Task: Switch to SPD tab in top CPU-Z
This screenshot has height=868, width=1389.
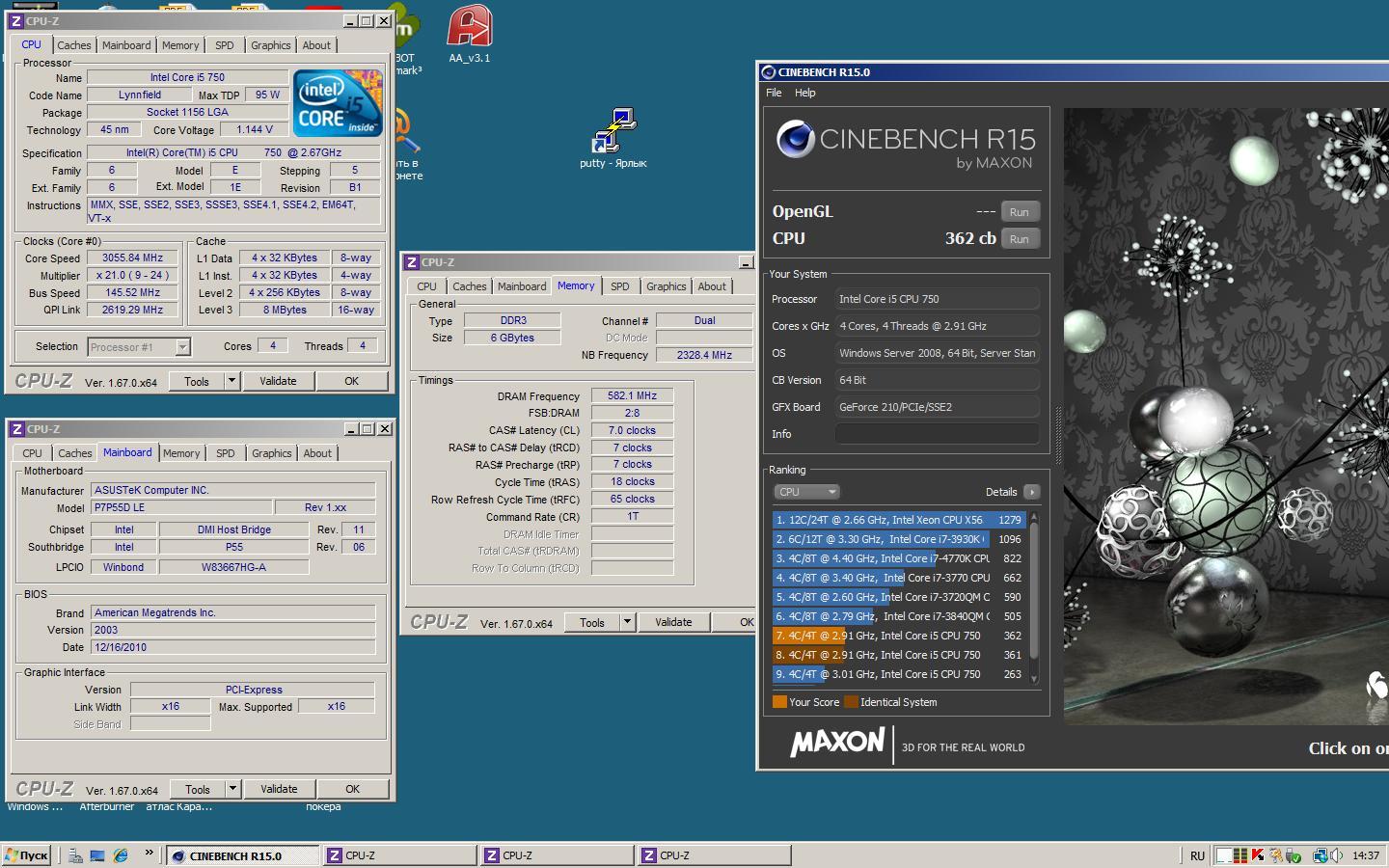Action: click(x=224, y=45)
